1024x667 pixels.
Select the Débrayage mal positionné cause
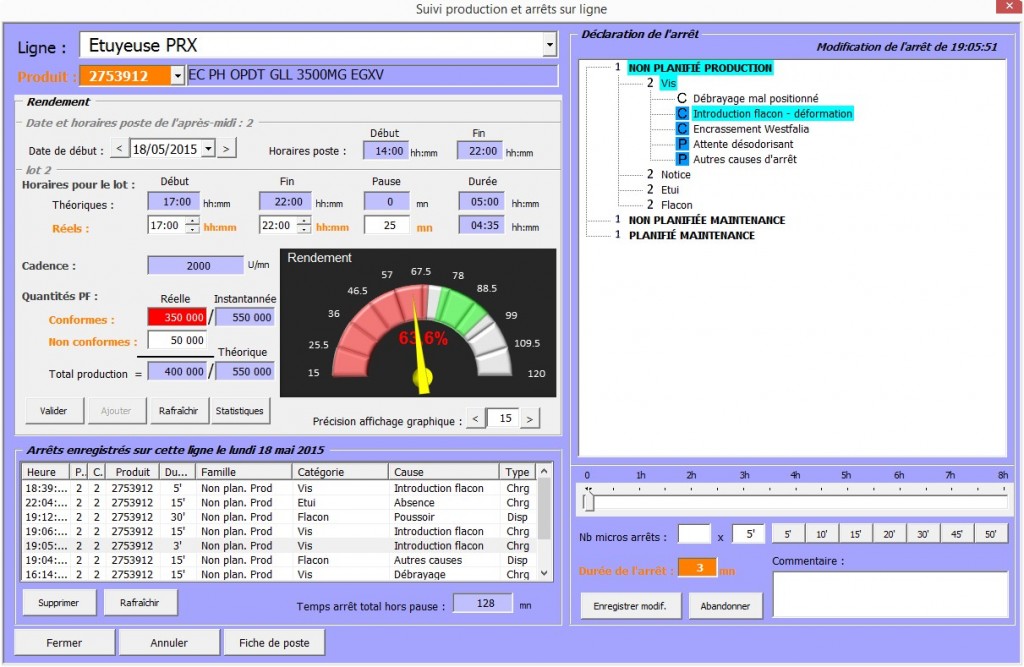tap(755, 99)
